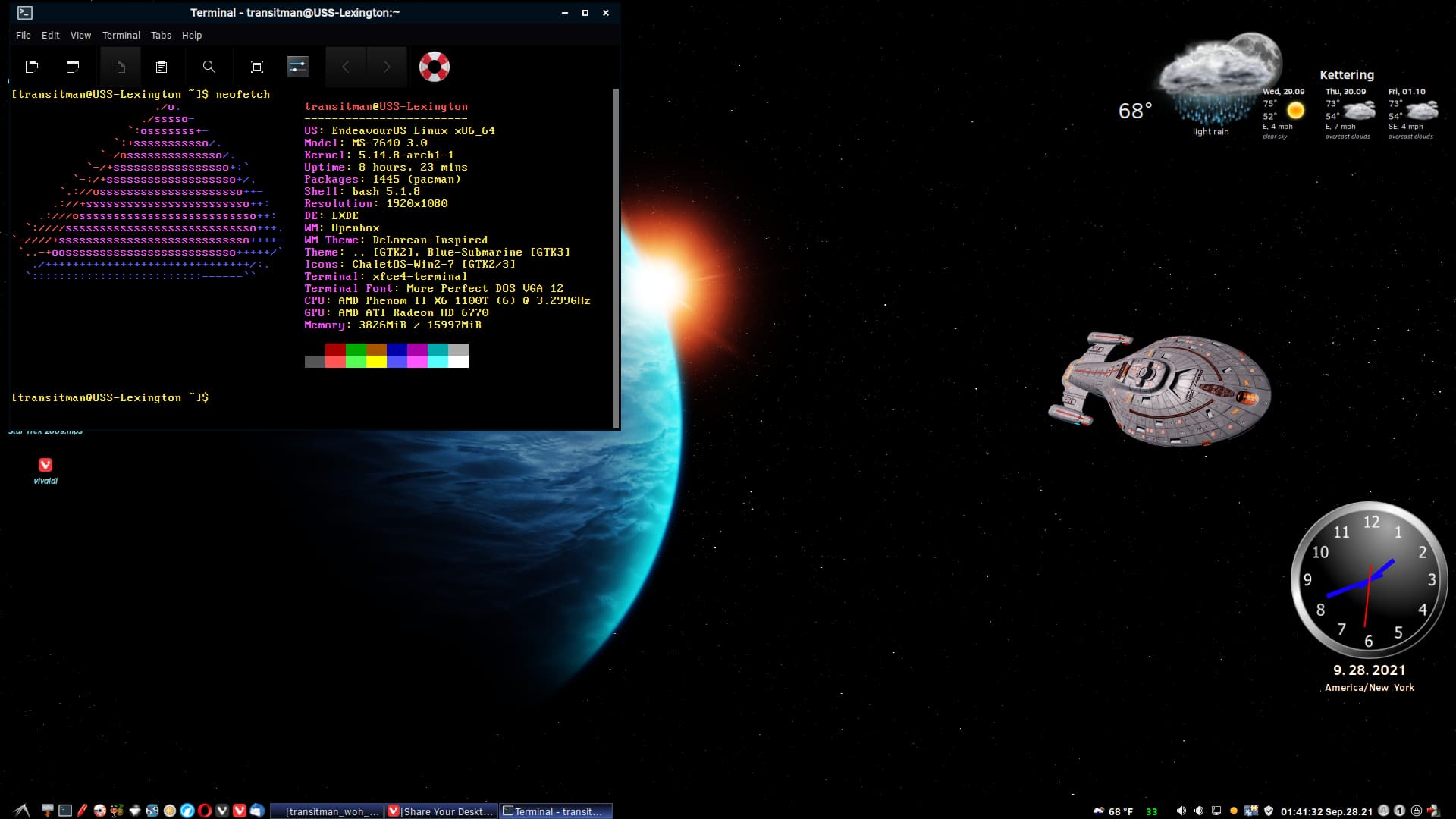Click the second volume speaker tray icon

pyautogui.click(x=1199, y=811)
